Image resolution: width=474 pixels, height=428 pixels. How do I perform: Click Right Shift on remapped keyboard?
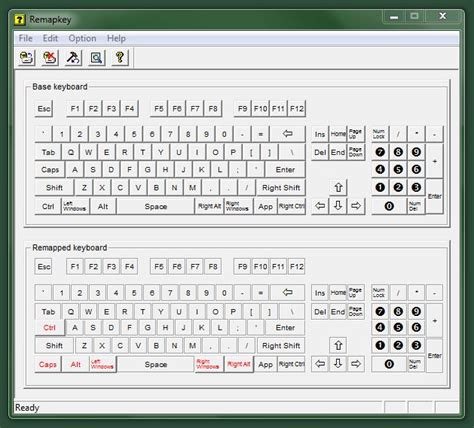(x=281, y=346)
